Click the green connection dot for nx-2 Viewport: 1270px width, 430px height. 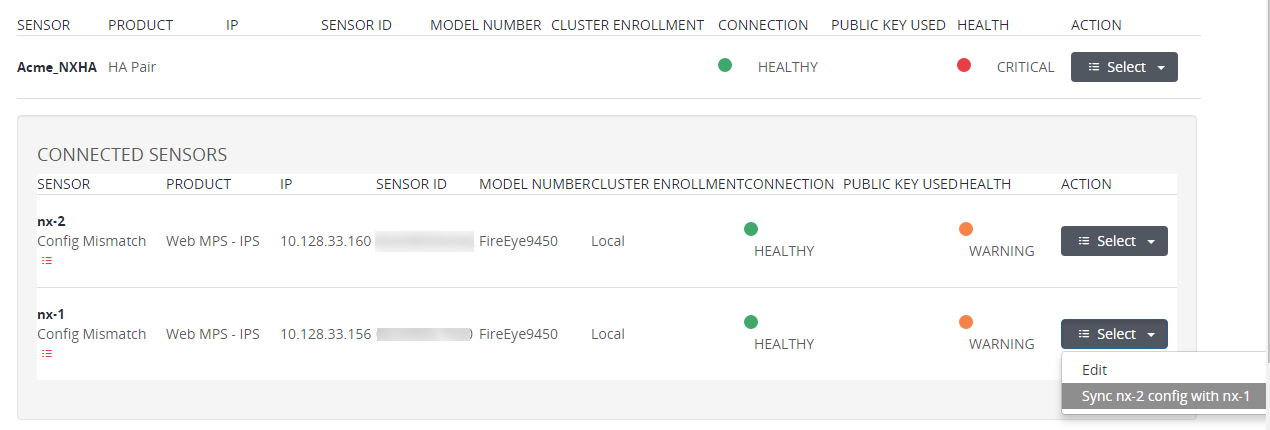coord(751,229)
